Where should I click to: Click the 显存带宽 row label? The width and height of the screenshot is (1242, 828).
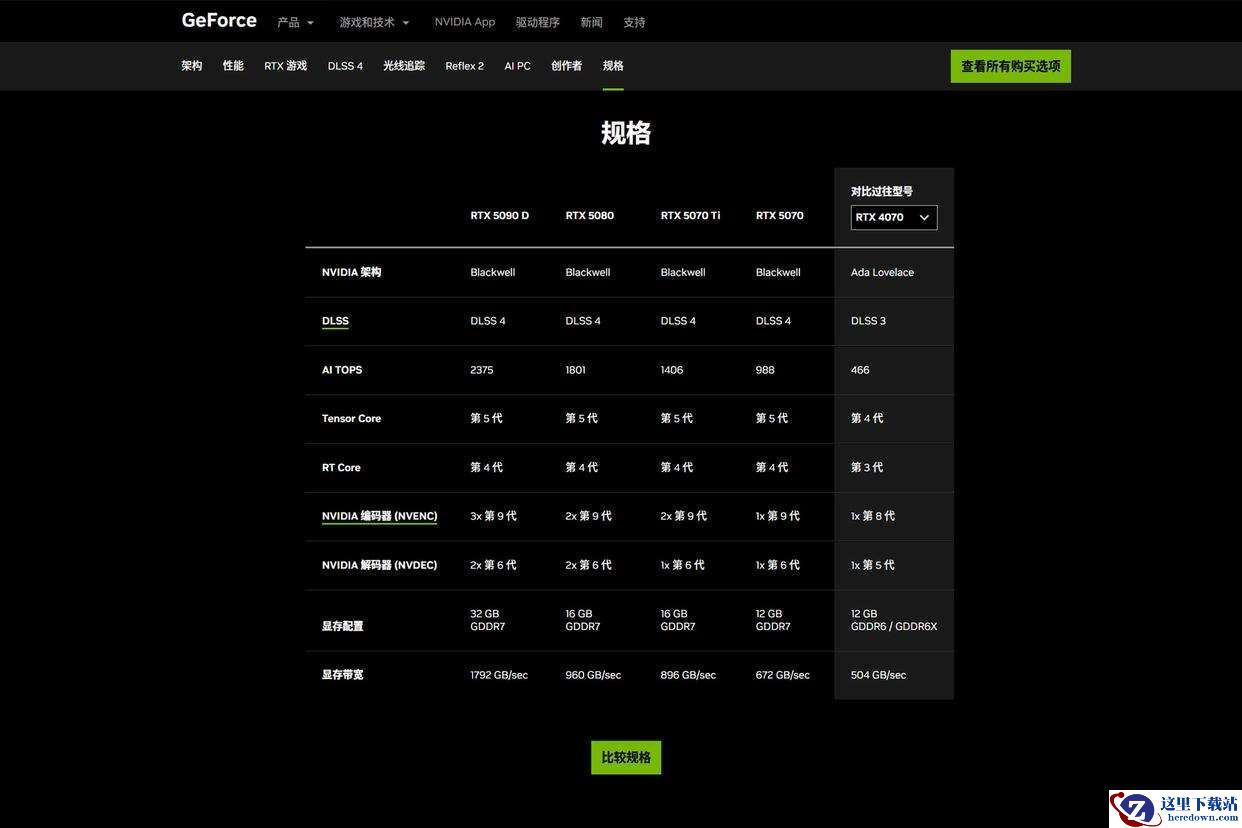(x=342, y=675)
